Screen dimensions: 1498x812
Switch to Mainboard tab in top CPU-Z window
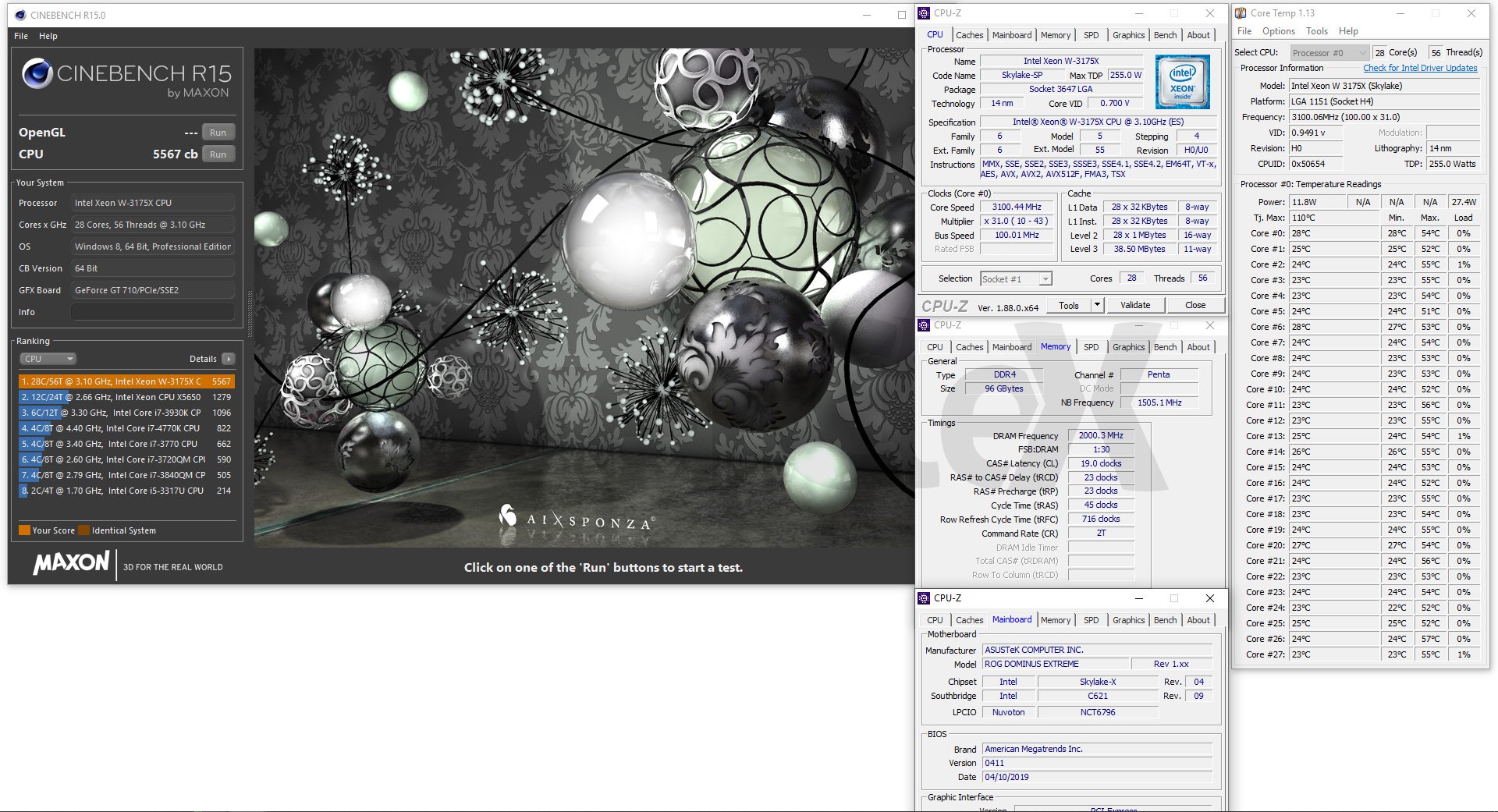[1012, 35]
